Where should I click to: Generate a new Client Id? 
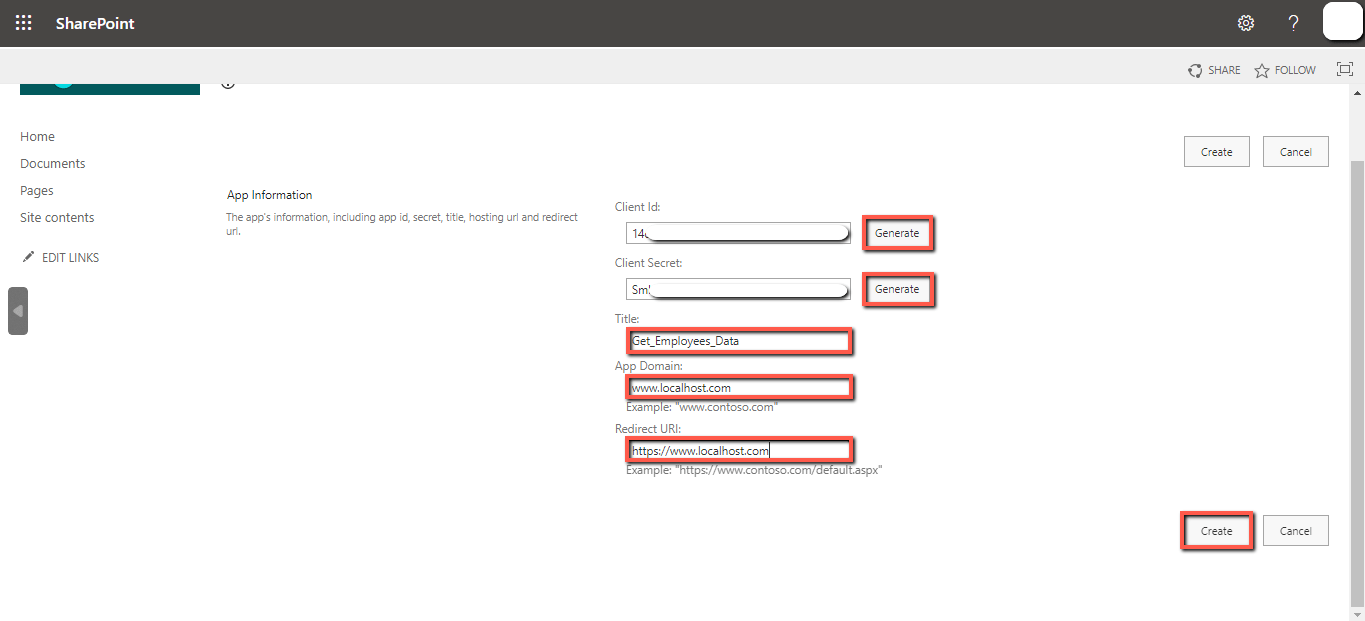pos(897,233)
